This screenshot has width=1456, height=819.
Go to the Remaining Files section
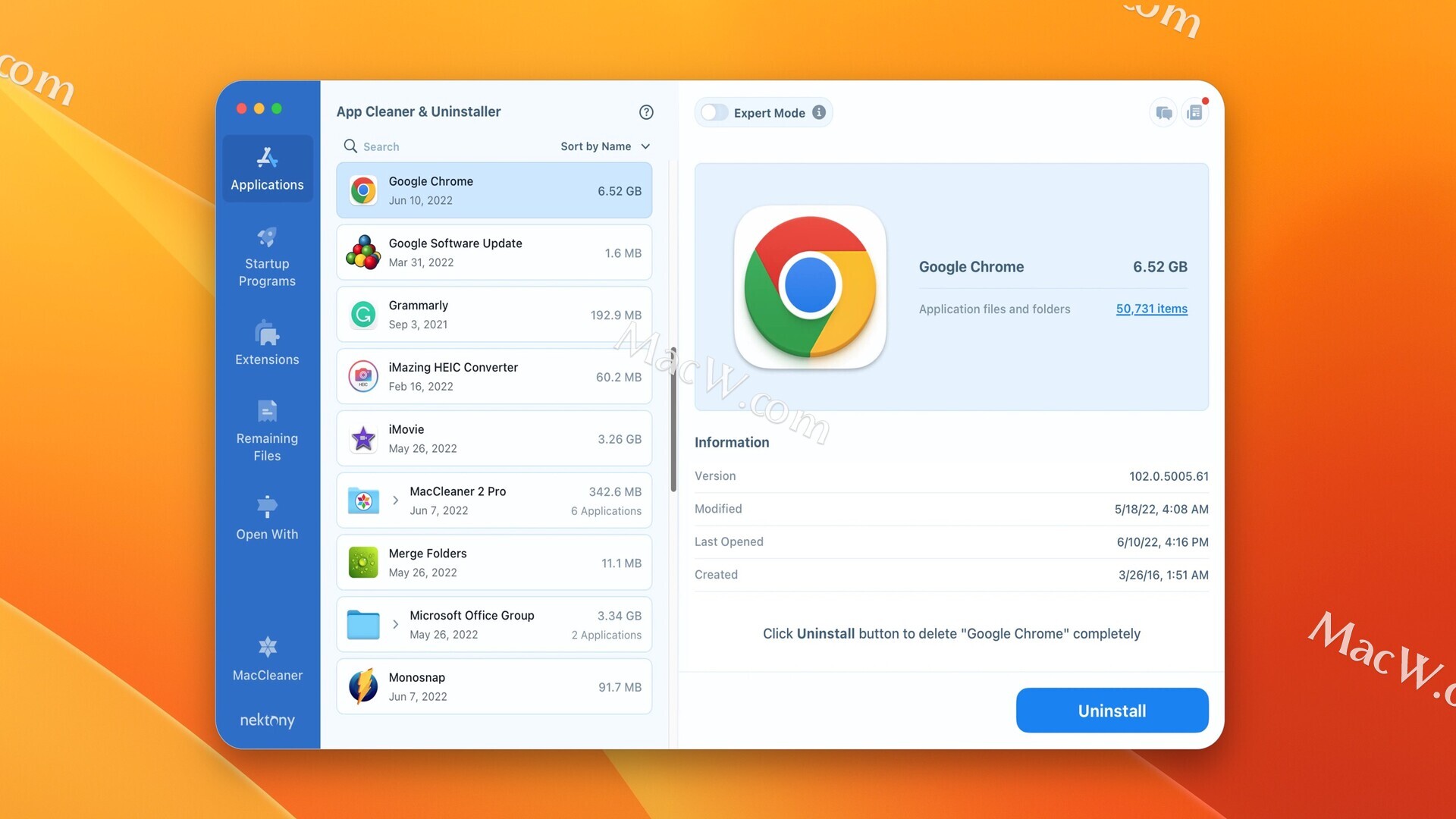tap(267, 431)
